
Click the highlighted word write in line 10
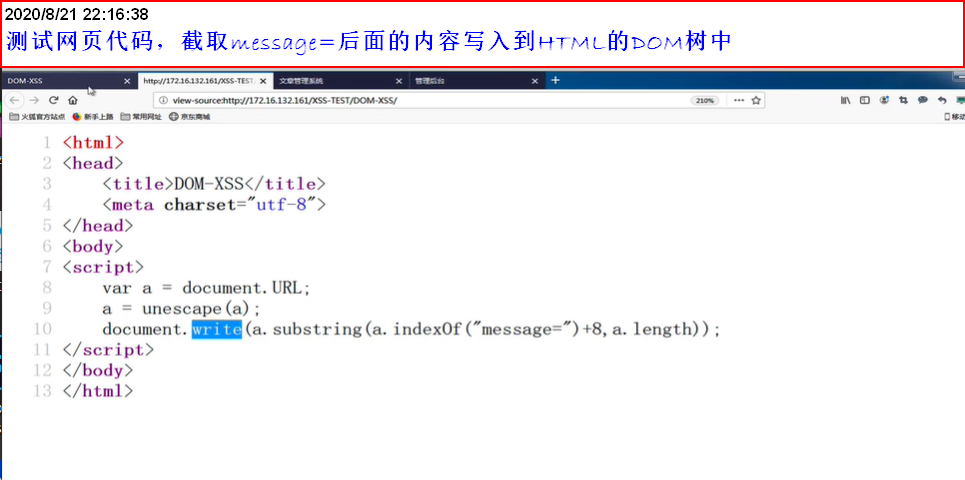(x=216, y=329)
